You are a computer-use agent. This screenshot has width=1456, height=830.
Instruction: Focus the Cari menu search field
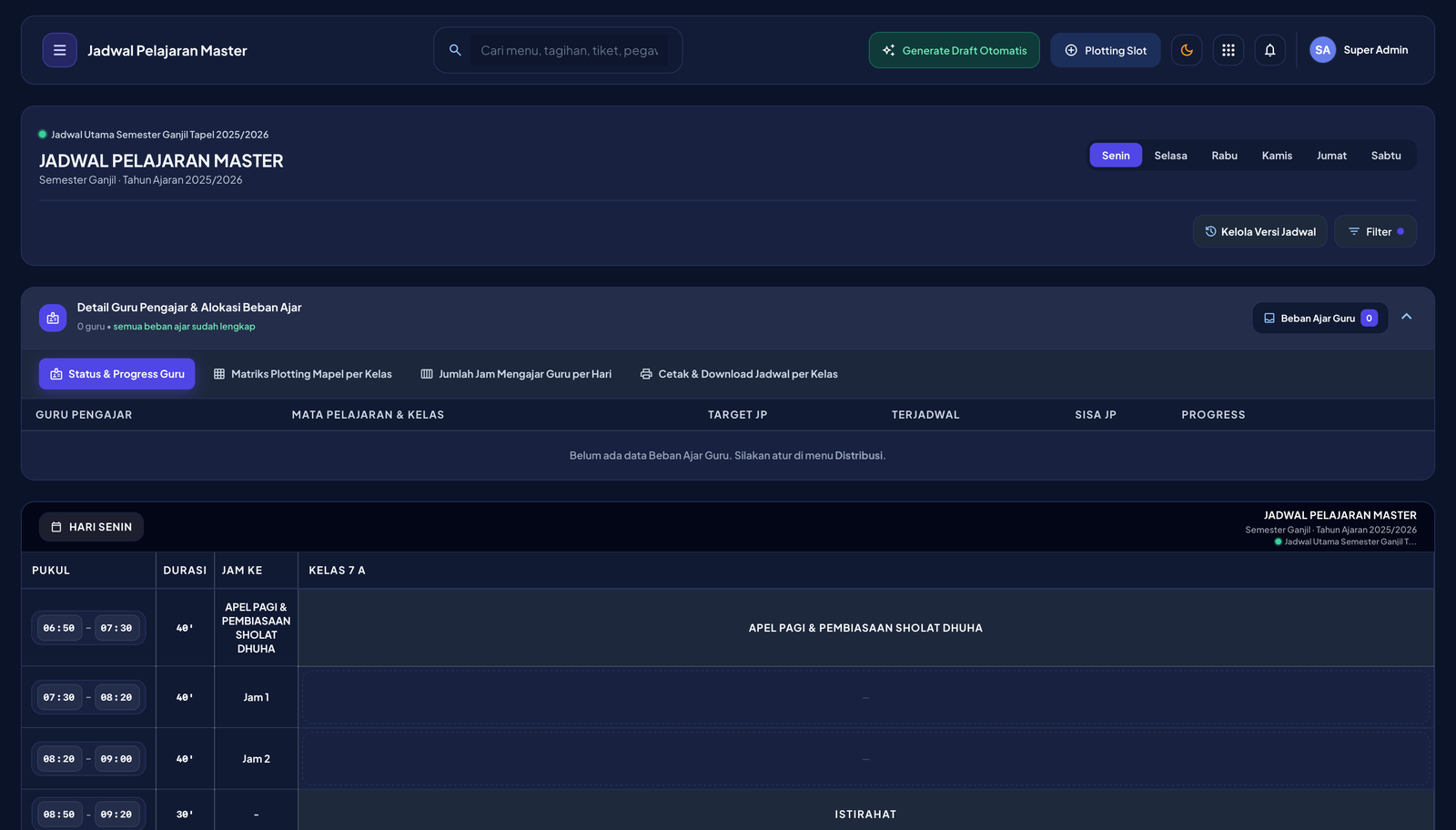point(569,50)
